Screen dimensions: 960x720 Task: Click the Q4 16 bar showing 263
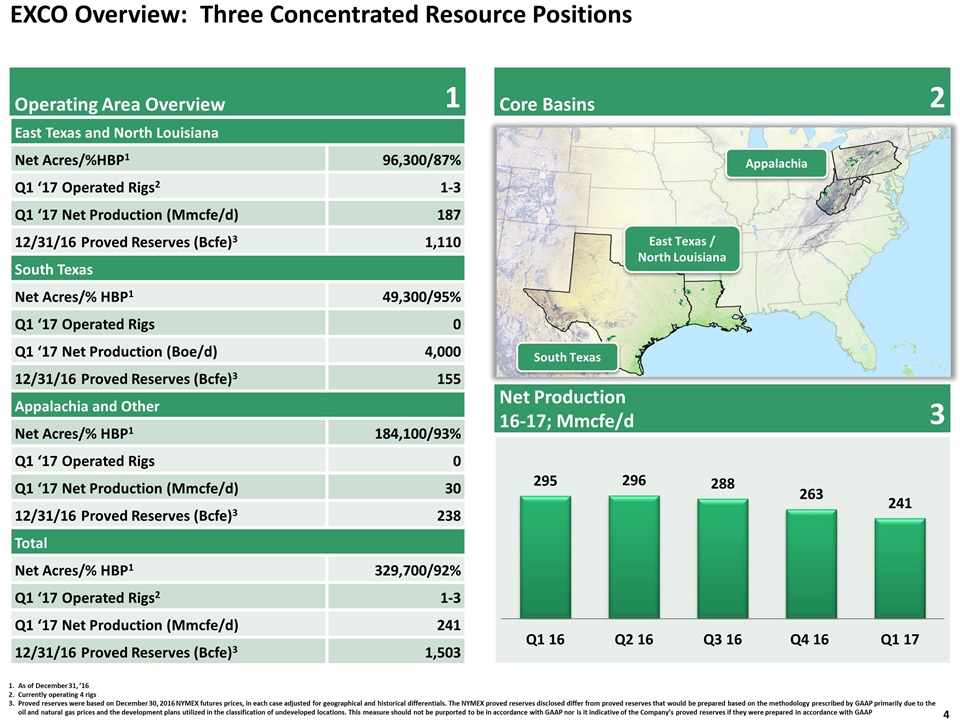coord(811,563)
